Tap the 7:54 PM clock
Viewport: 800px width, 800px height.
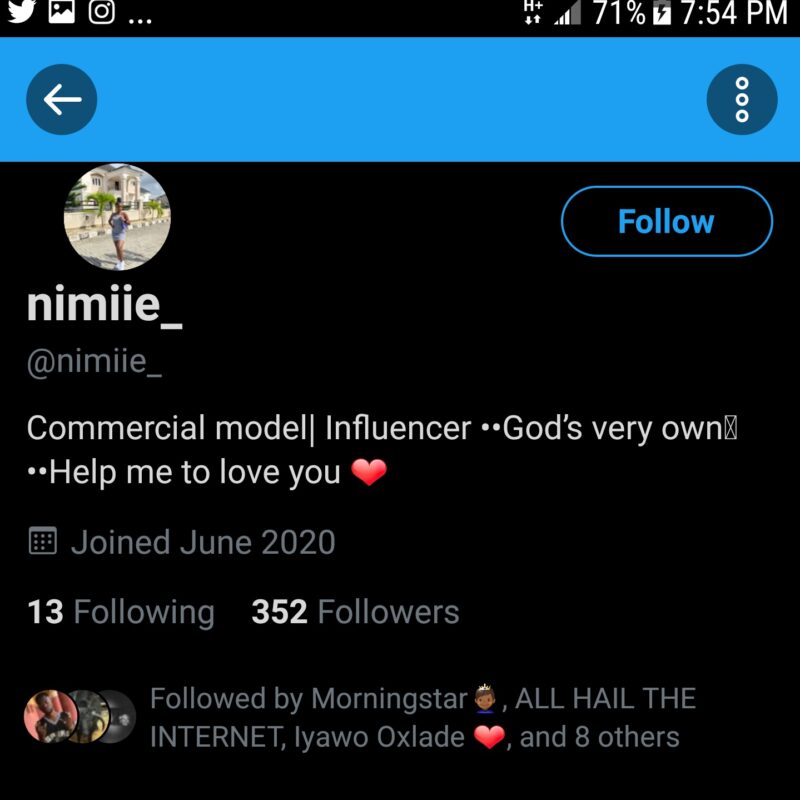[733, 13]
